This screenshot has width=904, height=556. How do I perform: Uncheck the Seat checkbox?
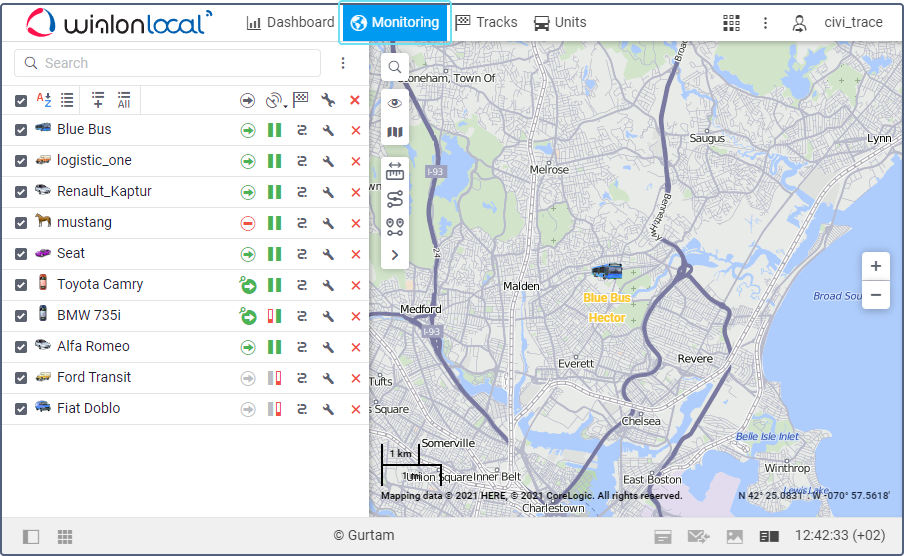coord(21,254)
